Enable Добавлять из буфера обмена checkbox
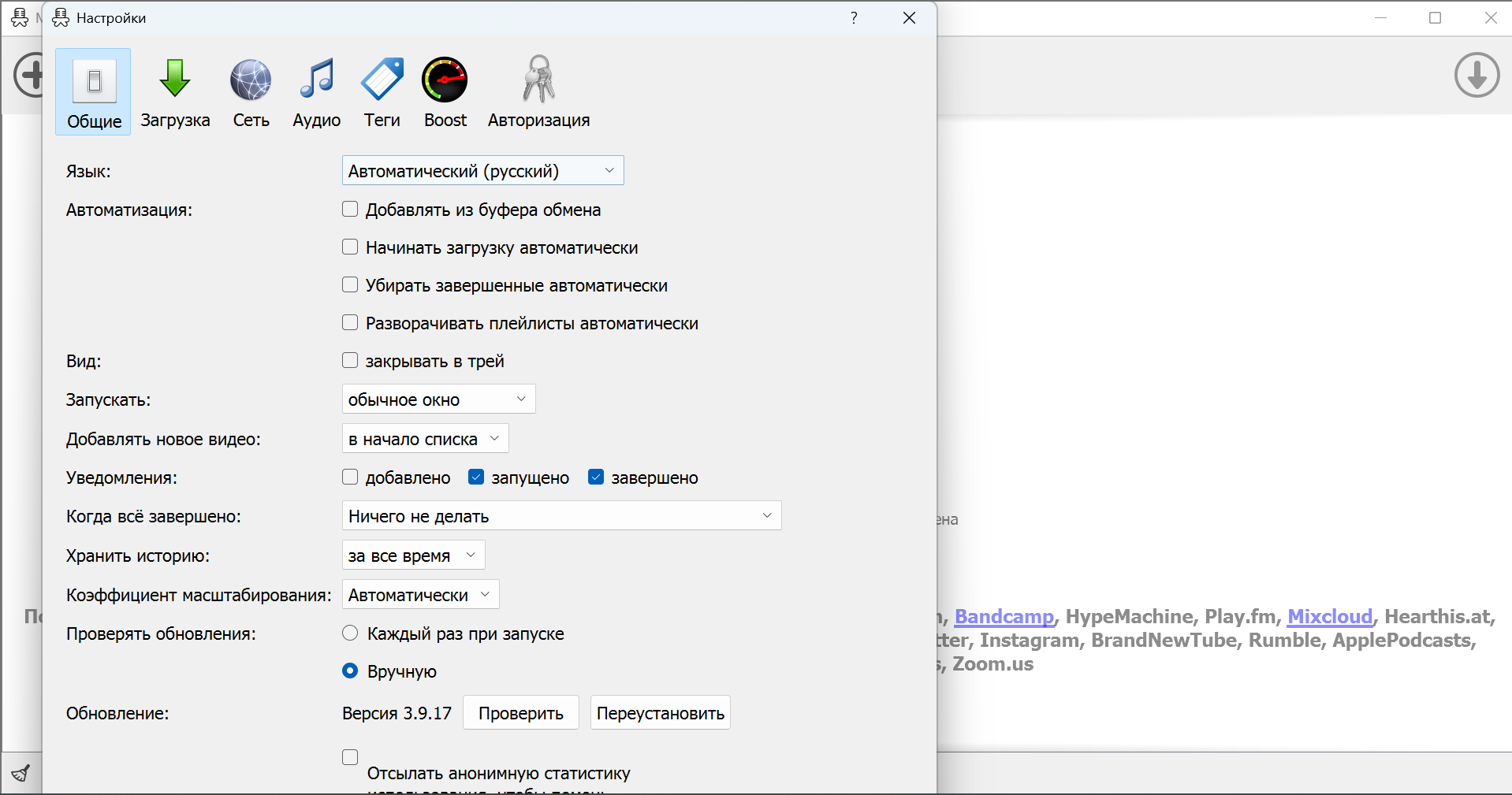1512x795 pixels. [x=350, y=209]
